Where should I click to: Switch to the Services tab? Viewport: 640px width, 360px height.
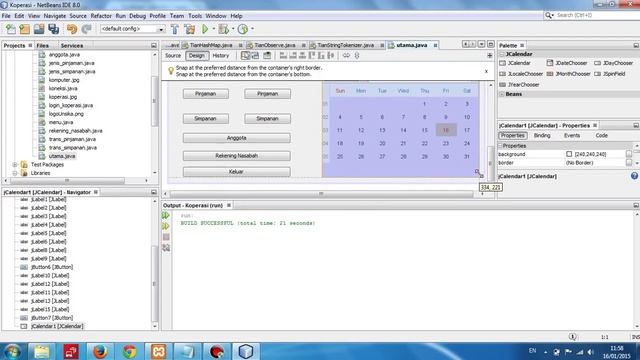[x=71, y=46]
